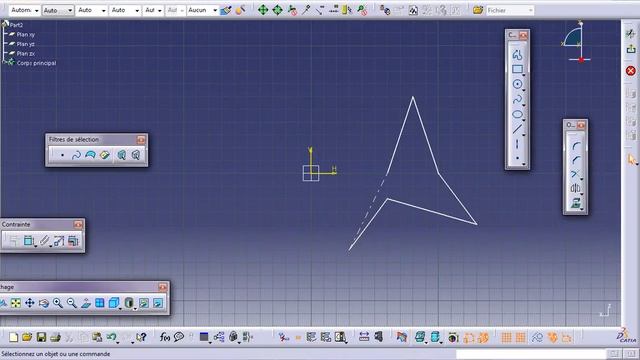Click the Open file folder icon

(27, 337)
